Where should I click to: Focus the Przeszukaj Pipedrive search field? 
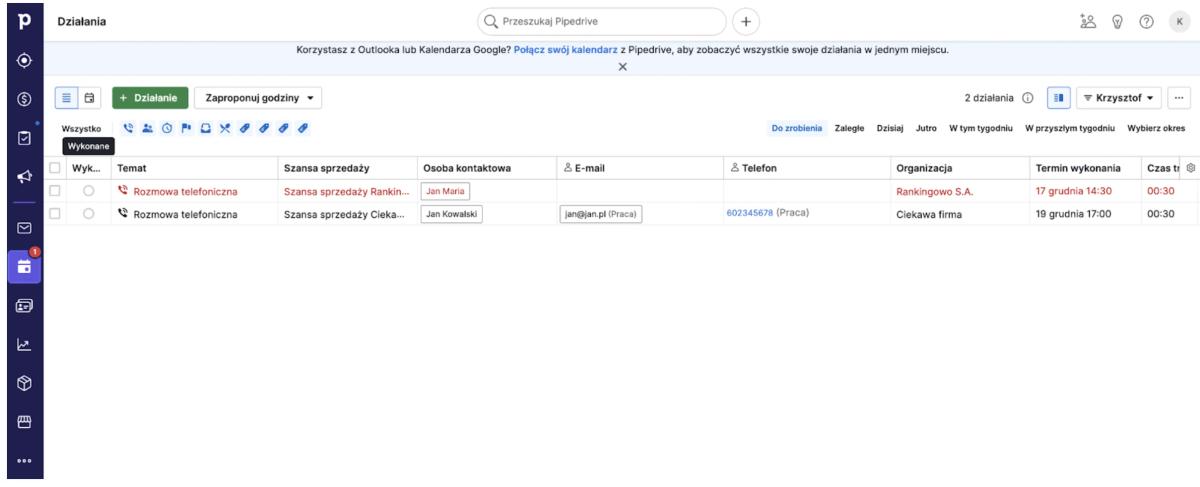coord(601,21)
